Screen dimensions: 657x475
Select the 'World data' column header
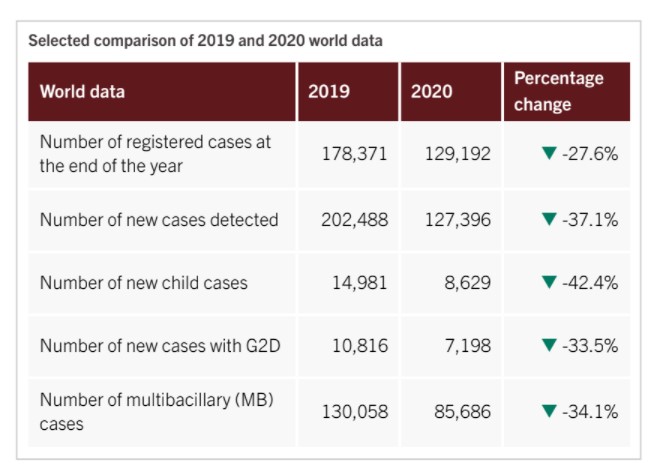pyautogui.click(x=82, y=92)
